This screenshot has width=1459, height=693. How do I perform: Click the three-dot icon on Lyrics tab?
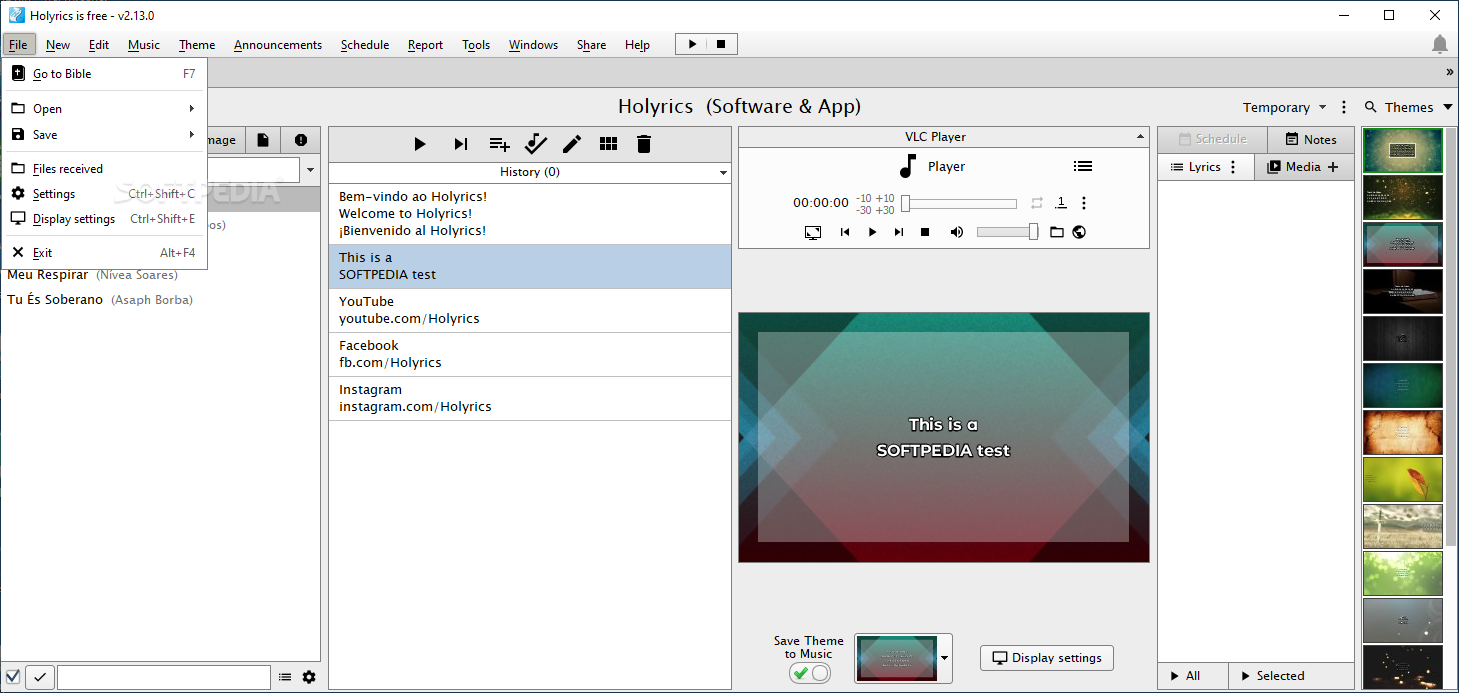coord(1233,167)
